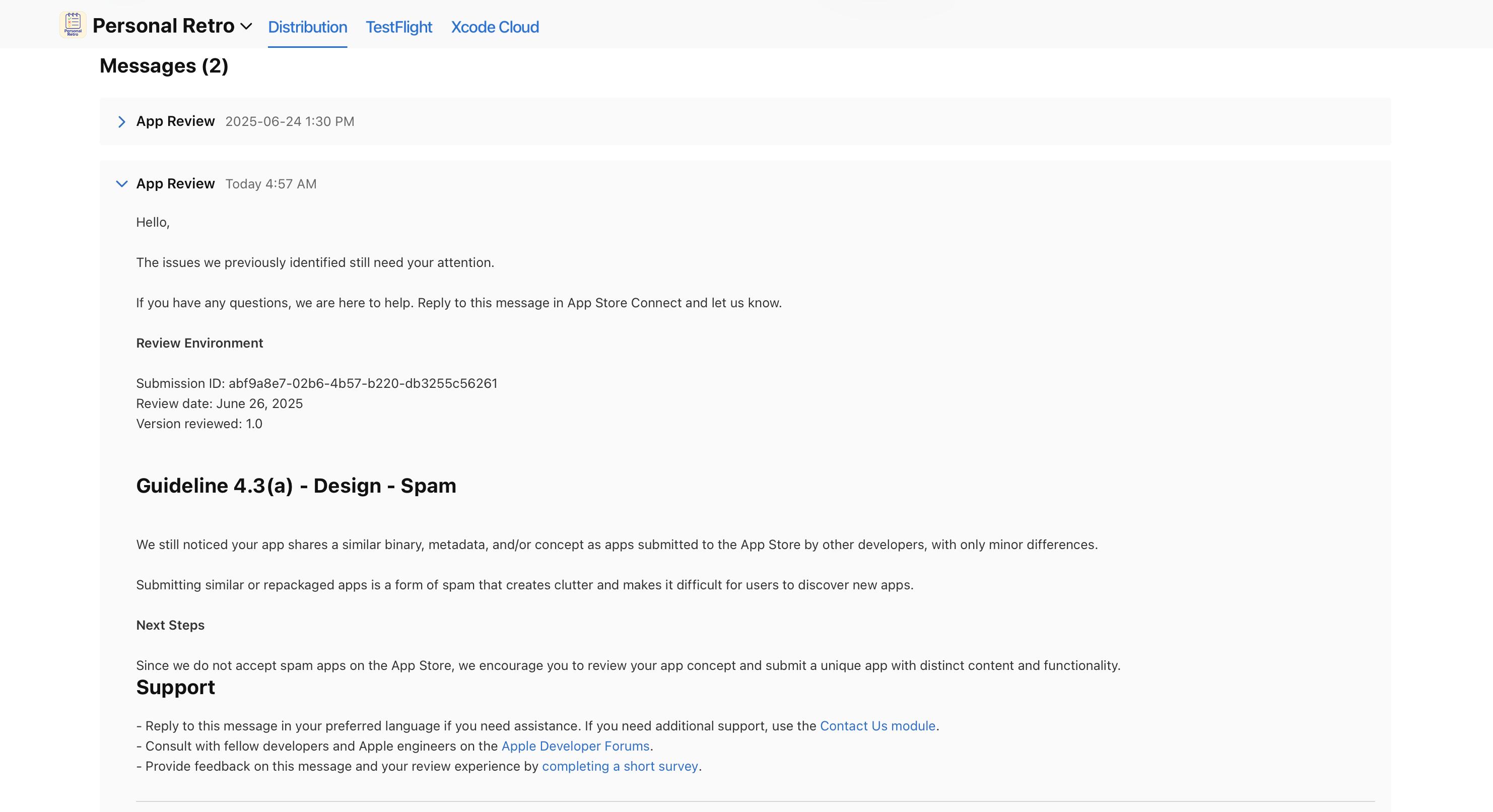Click the Messages (2) heading
Screen dimensions: 1493x812
click(x=164, y=65)
